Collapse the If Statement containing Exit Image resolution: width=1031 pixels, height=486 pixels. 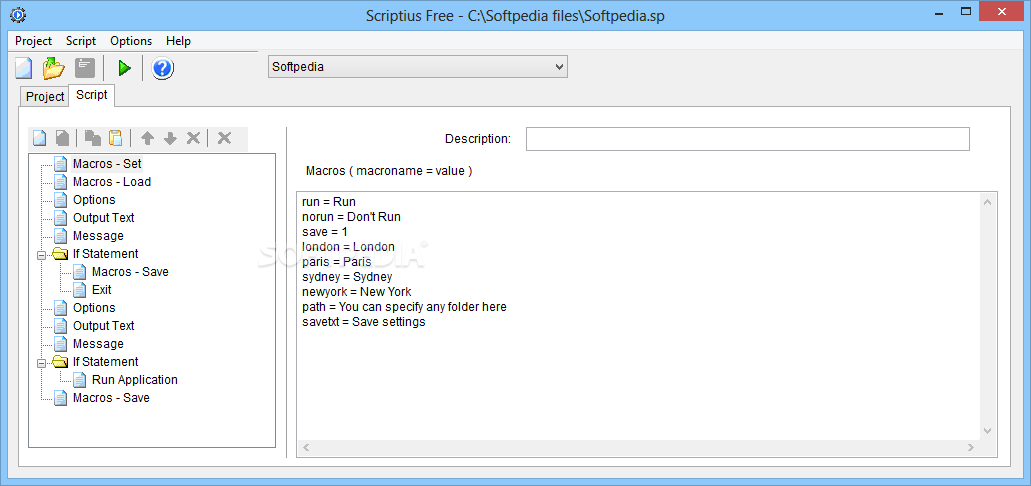click(41, 255)
